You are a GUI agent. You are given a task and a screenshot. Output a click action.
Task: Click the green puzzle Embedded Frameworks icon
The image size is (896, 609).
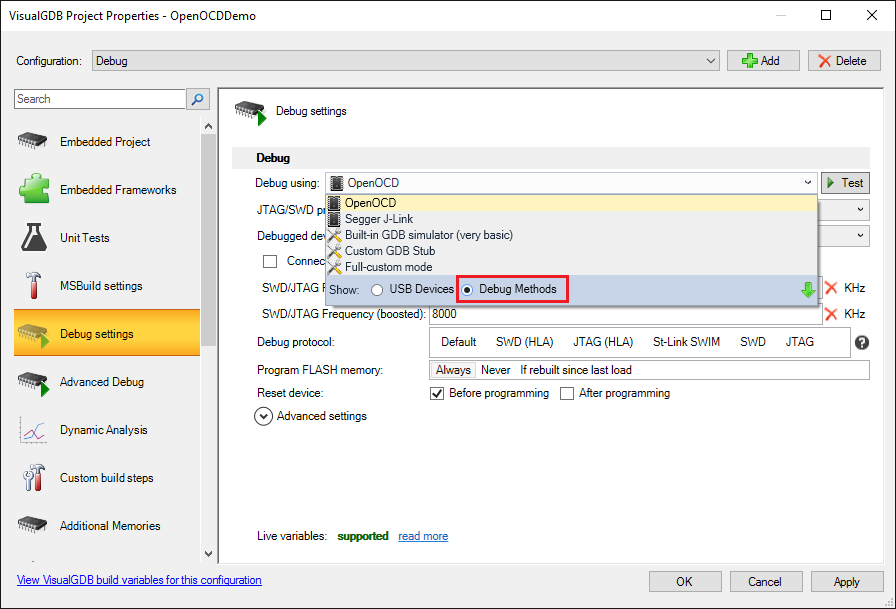tap(34, 189)
